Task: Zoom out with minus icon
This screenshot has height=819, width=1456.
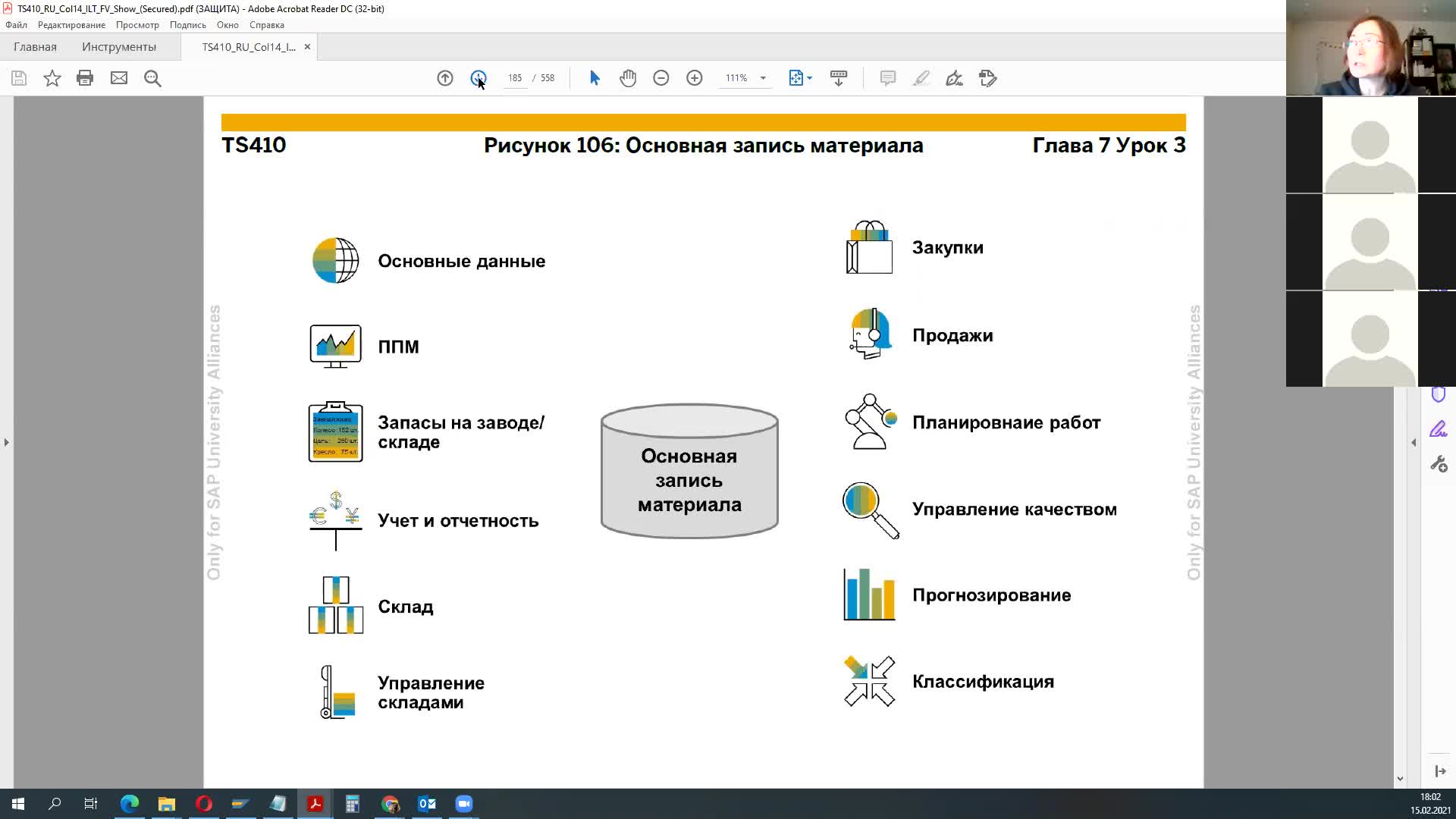Action: (x=661, y=78)
